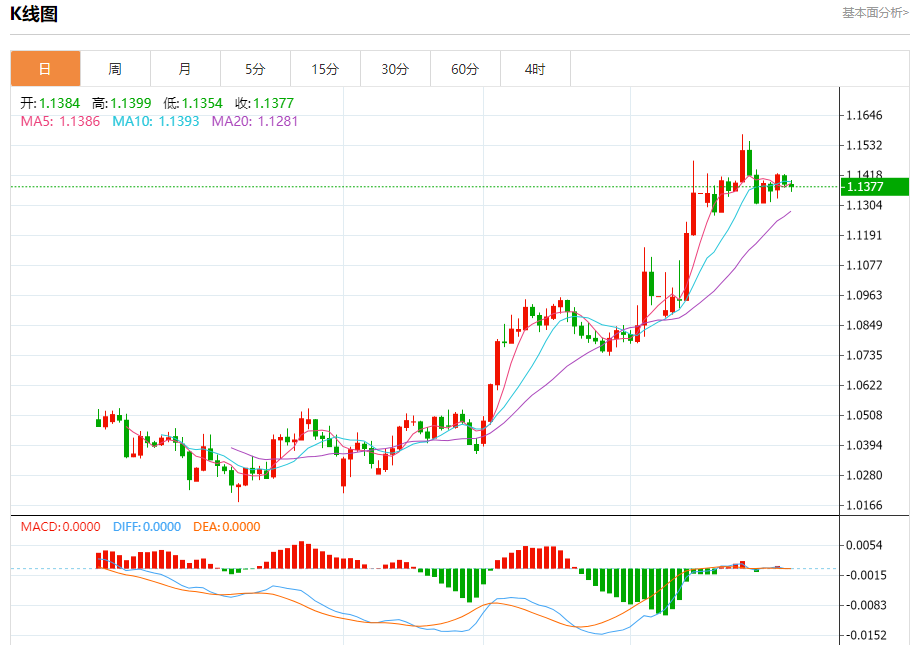
Task: Click the 1.1532 price axis label
Action: (864, 145)
